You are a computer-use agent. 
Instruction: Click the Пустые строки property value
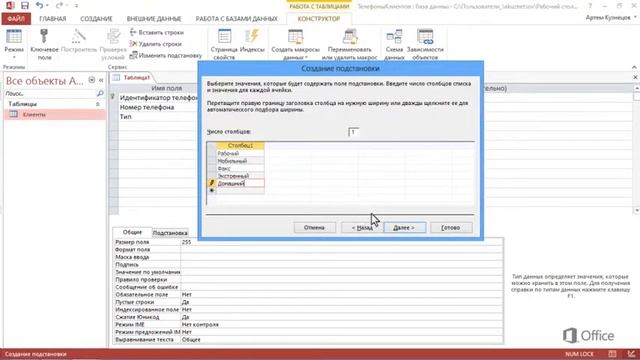[342, 302]
